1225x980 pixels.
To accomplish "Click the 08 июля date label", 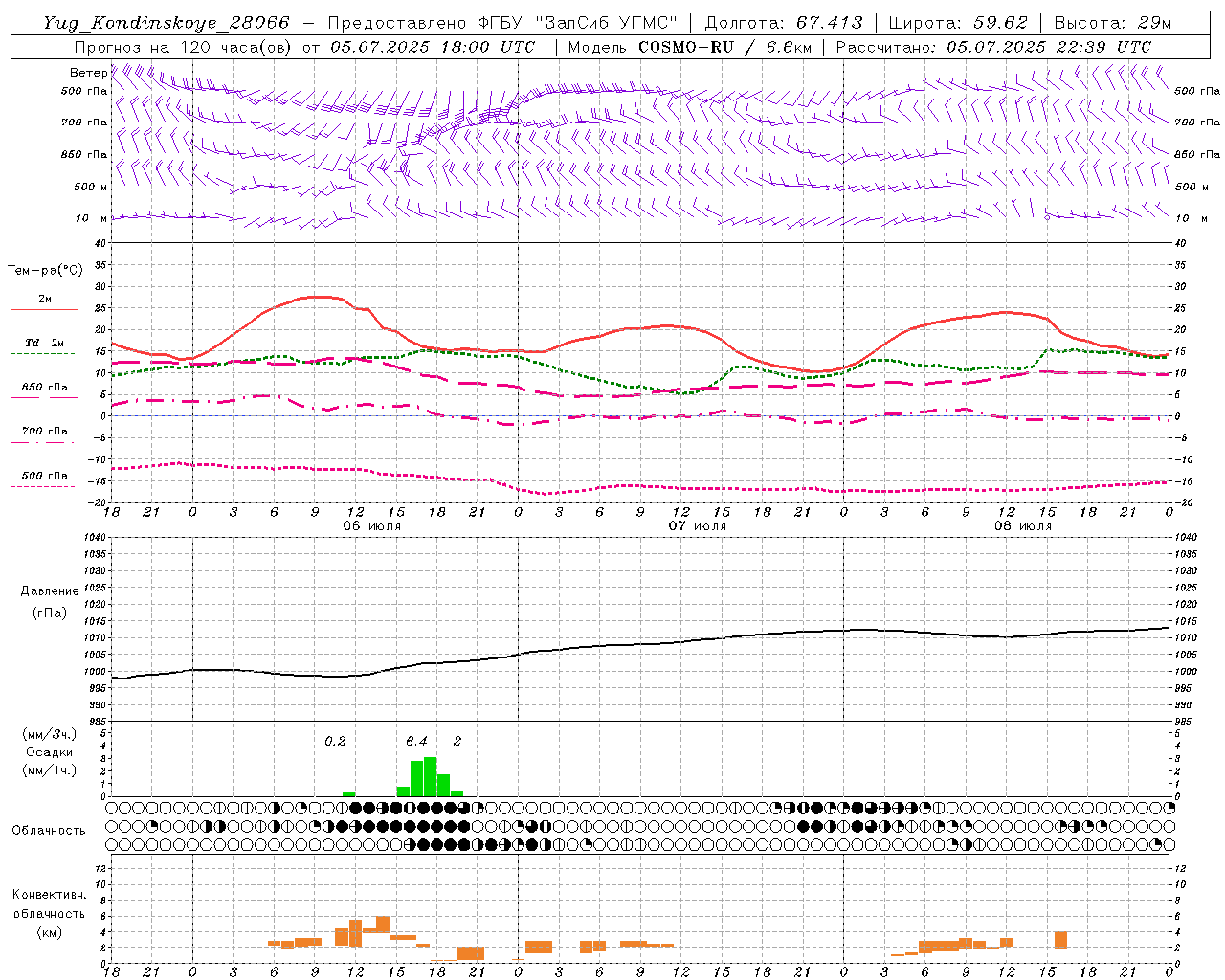I will (1023, 526).
